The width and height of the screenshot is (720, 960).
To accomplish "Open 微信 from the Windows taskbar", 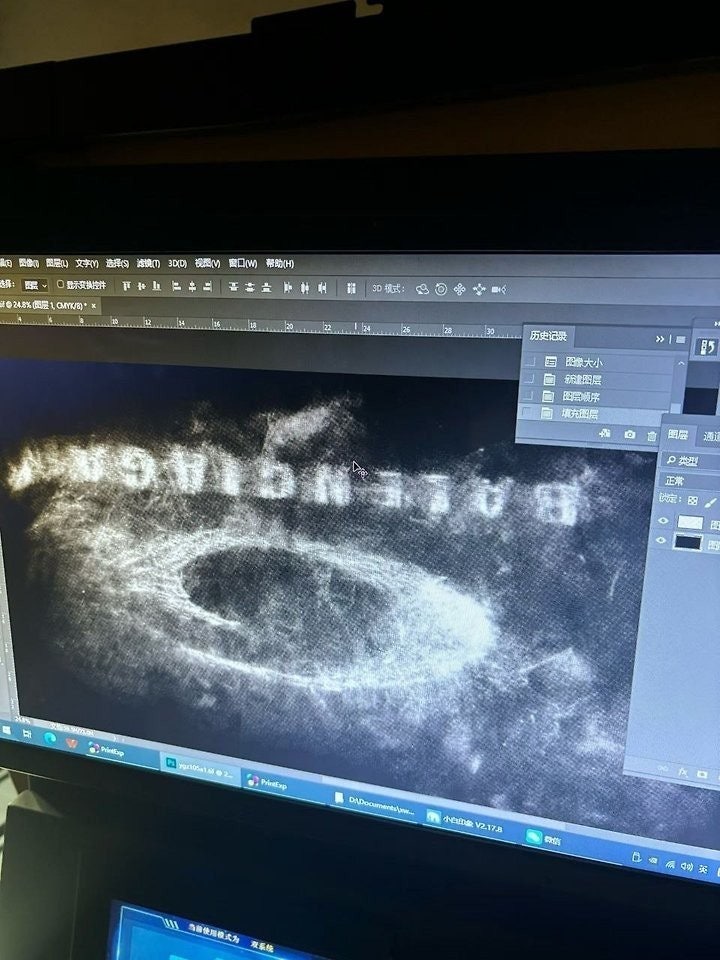I will coord(544,838).
